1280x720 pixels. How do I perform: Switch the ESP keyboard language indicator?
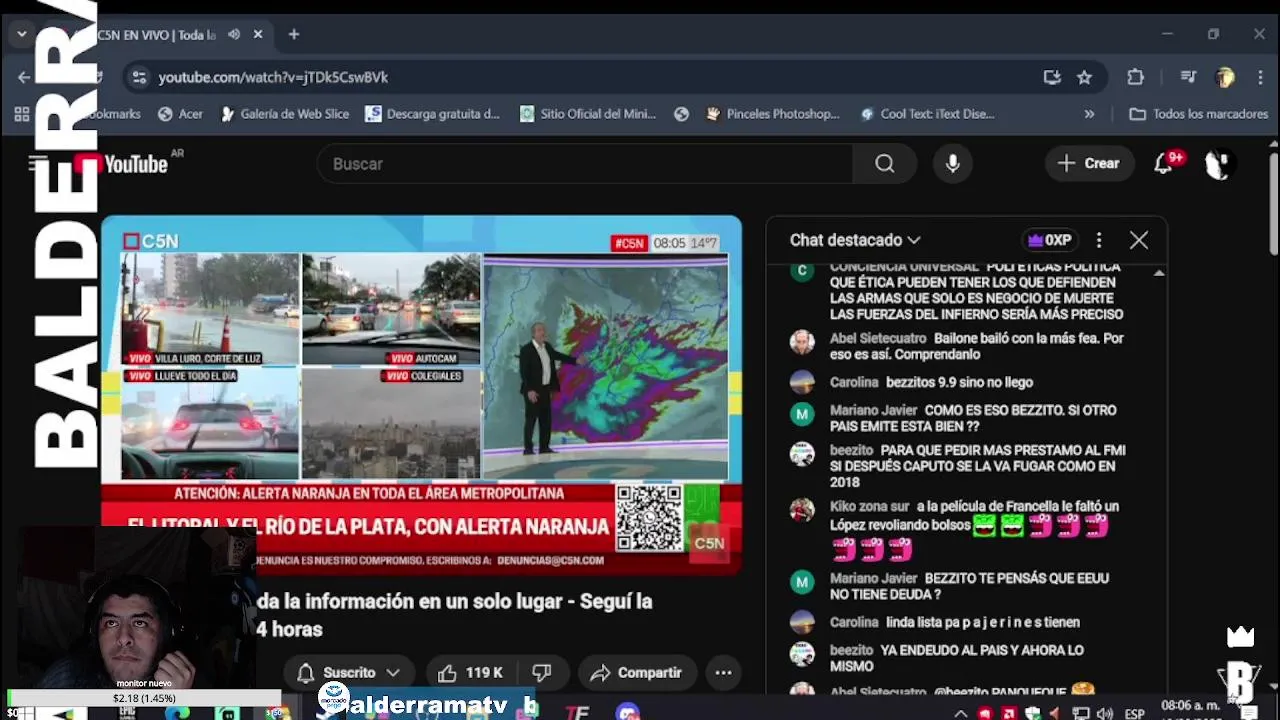(x=1134, y=713)
